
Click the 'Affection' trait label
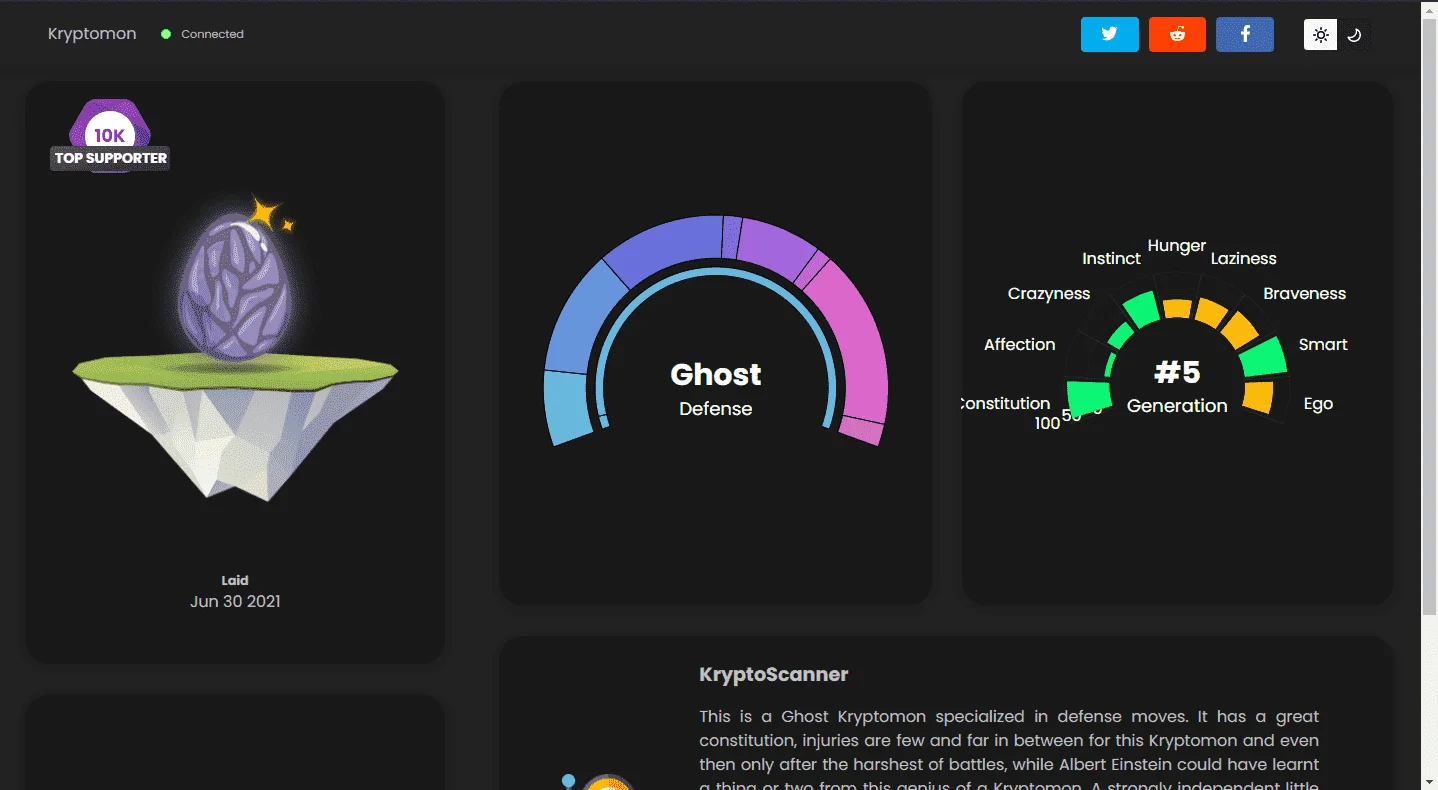pyautogui.click(x=1020, y=344)
